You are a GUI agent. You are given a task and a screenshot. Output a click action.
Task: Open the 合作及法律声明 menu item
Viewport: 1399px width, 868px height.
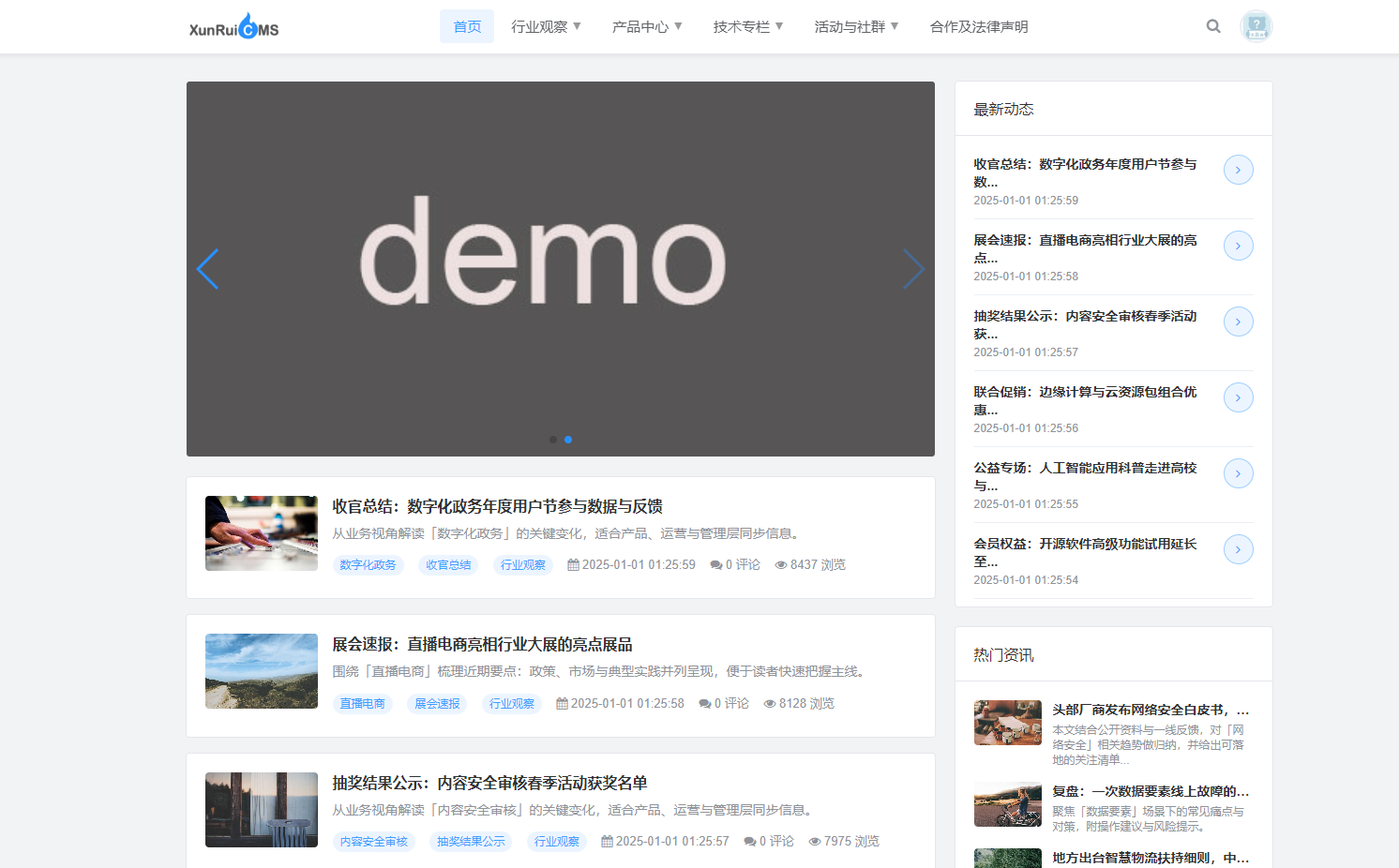click(979, 26)
